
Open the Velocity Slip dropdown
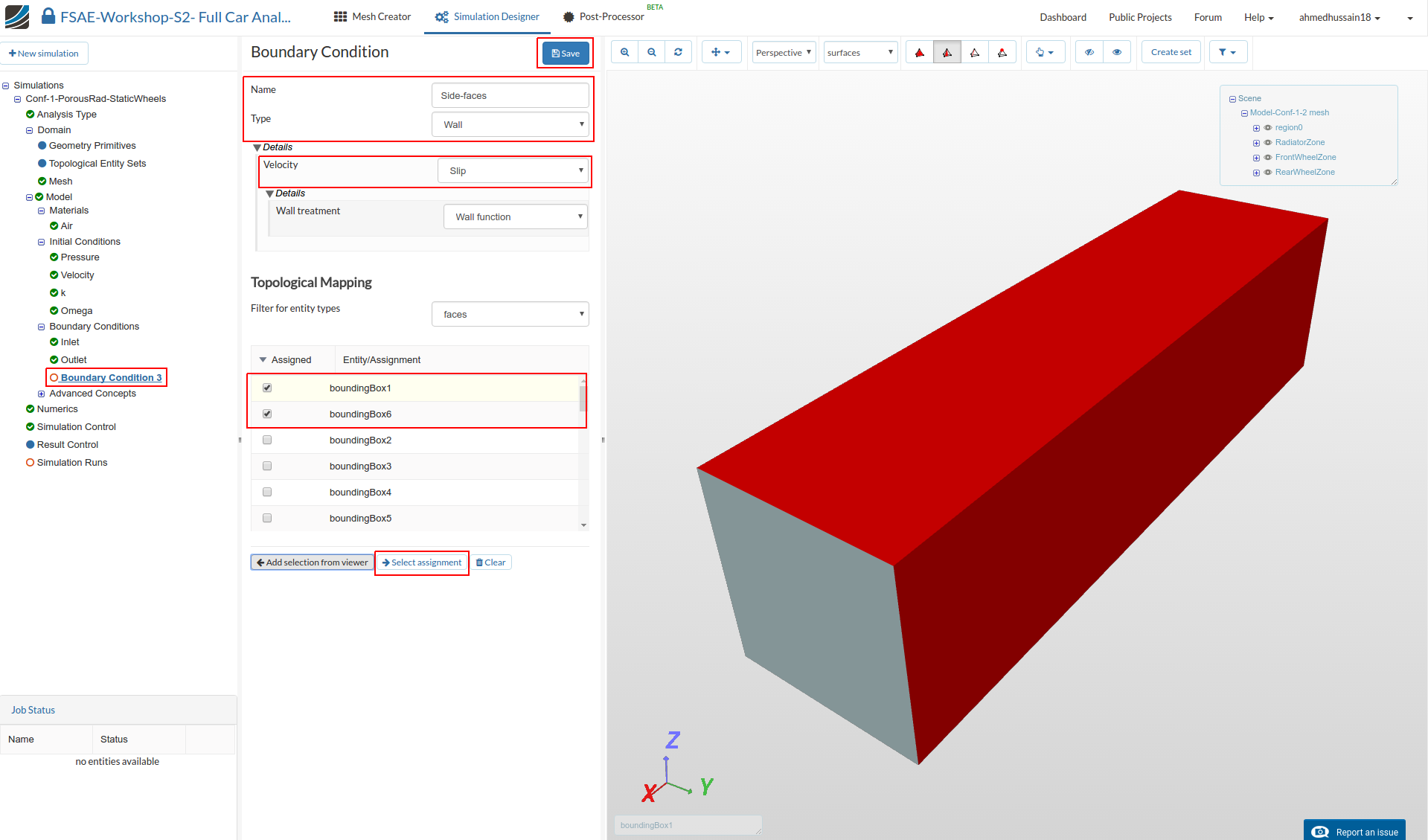click(513, 171)
